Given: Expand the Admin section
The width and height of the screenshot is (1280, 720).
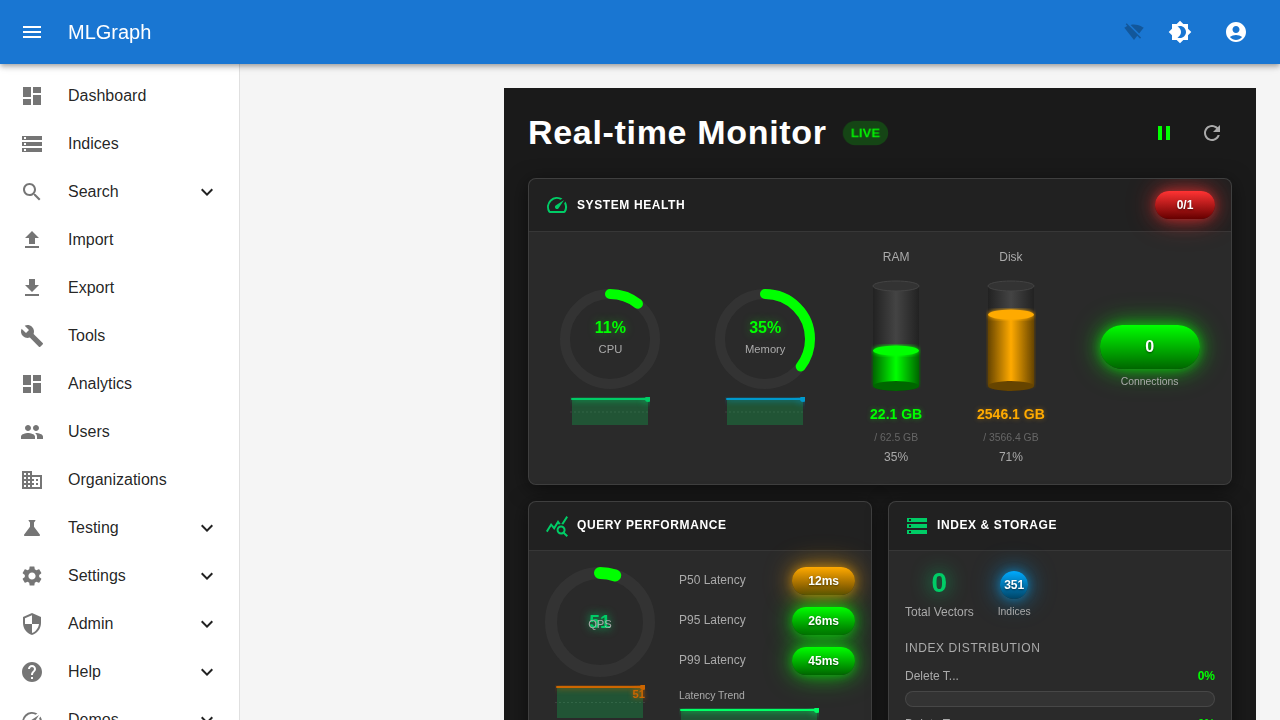Looking at the screenshot, I should 207,623.
